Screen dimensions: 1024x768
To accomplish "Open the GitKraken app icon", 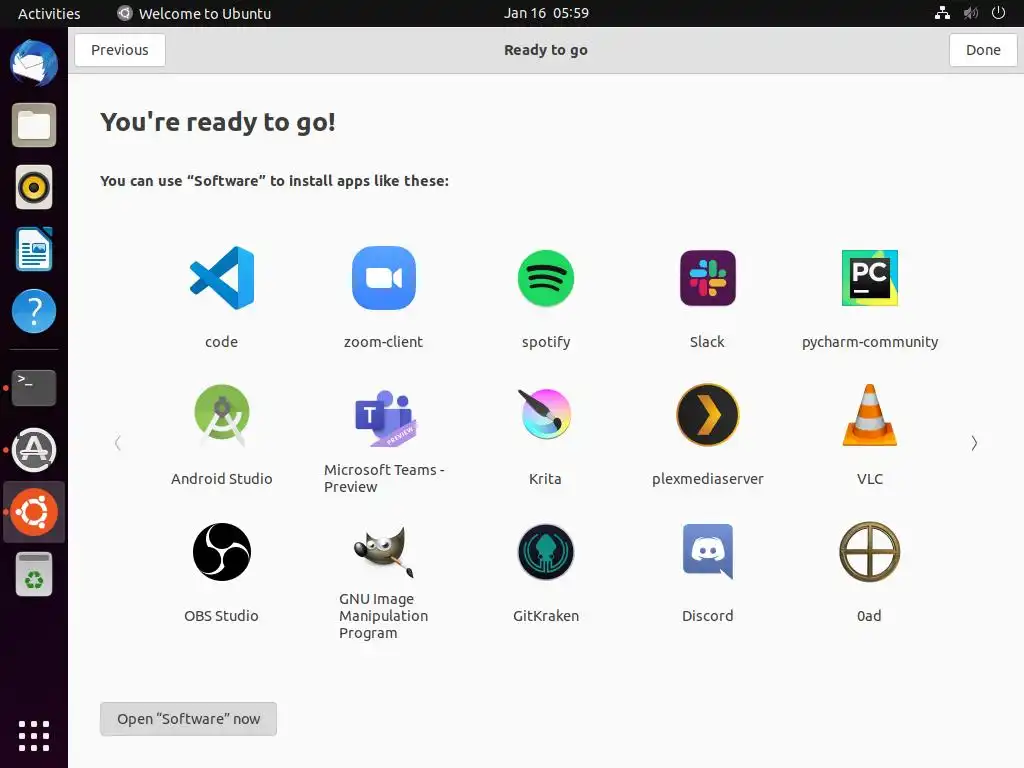I will [546, 552].
